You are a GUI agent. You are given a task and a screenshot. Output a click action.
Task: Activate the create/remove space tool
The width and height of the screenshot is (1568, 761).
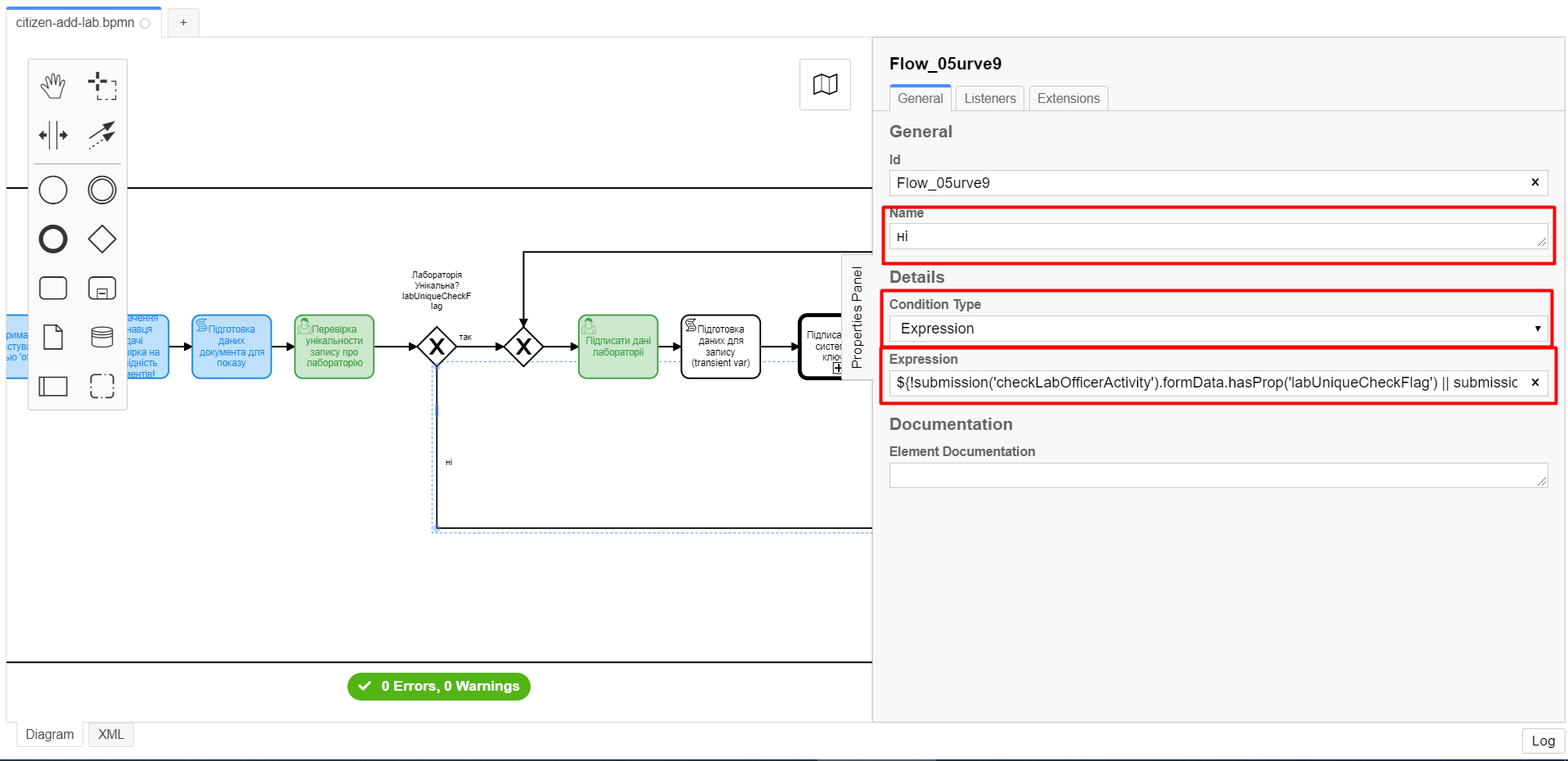[x=53, y=135]
